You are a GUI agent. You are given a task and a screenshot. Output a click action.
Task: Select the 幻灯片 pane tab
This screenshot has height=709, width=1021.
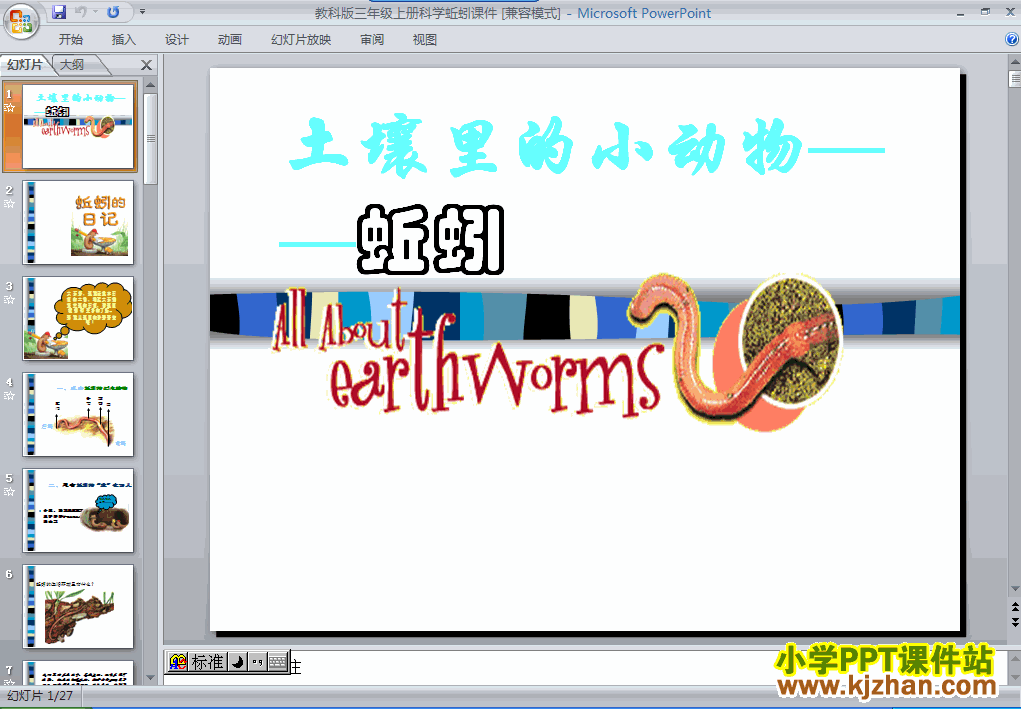click(x=25, y=64)
